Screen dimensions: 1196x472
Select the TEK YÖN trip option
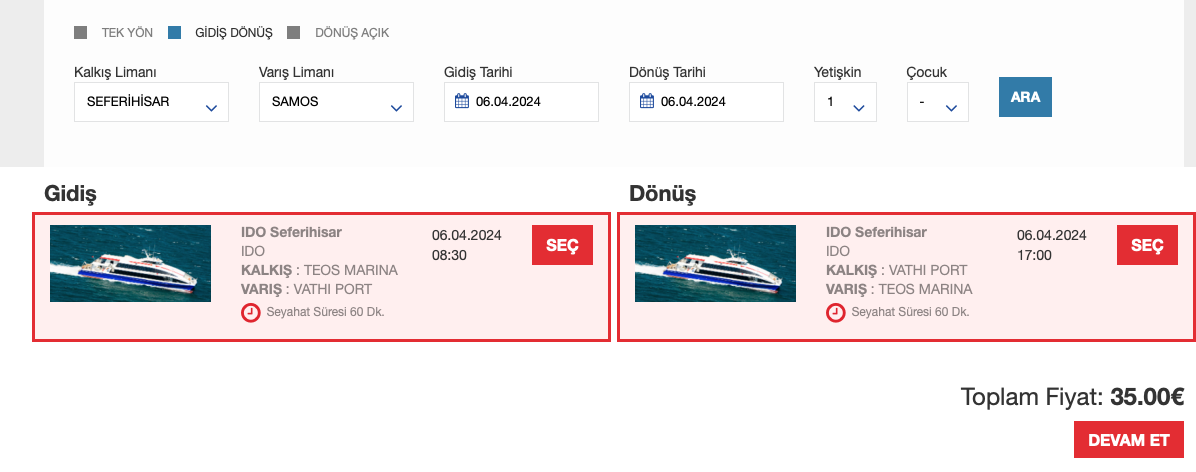click(x=81, y=33)
